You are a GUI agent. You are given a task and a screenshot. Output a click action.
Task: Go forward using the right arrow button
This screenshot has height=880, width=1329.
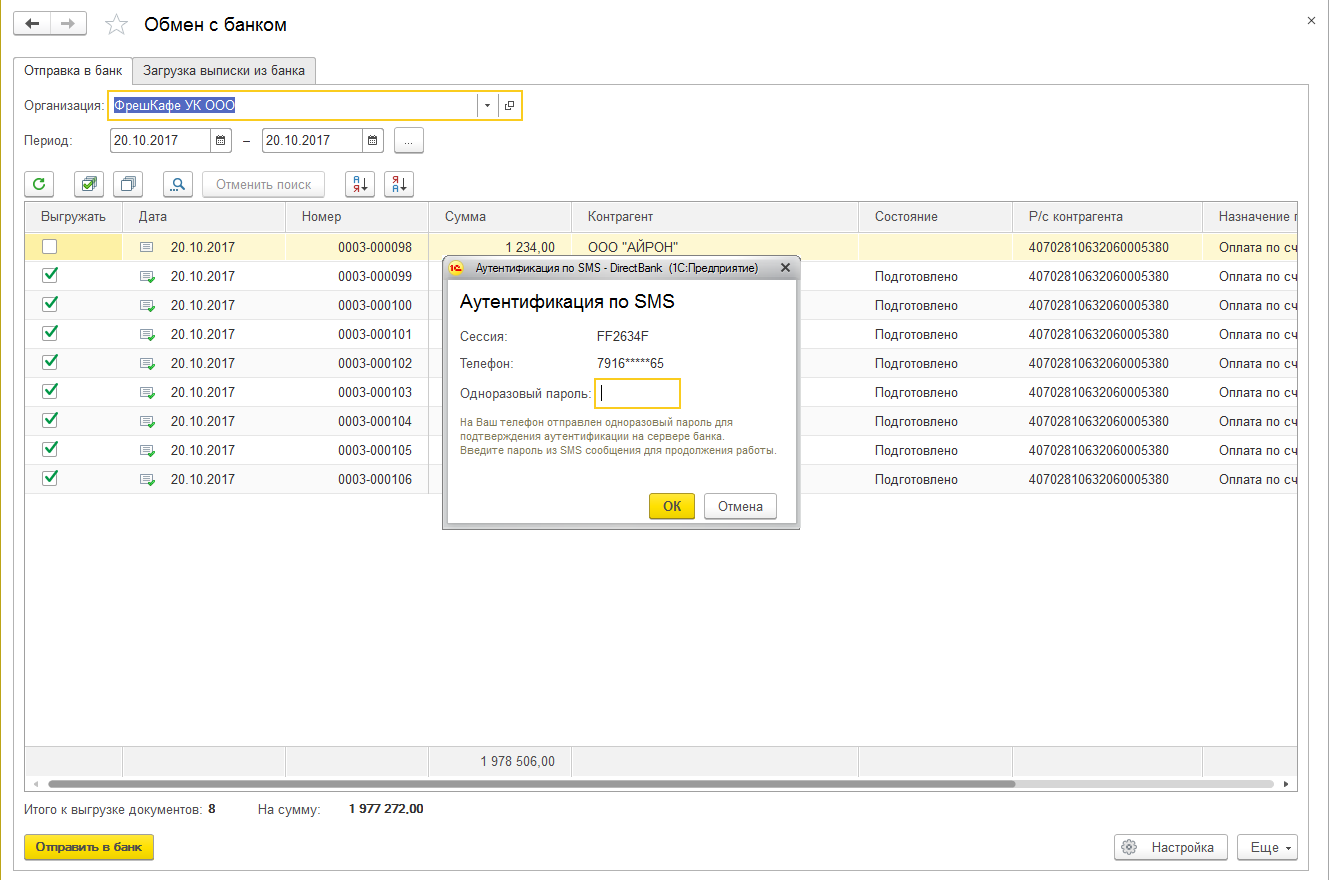tap(68, 23)
